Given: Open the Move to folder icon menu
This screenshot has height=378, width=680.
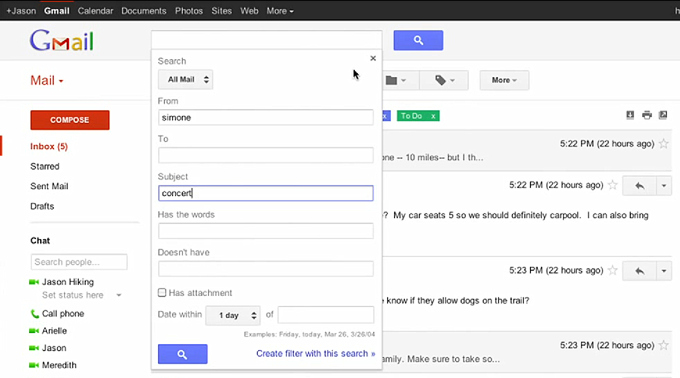Looking at the screenshot, I should pyautogui.click(x=396, y=80).
